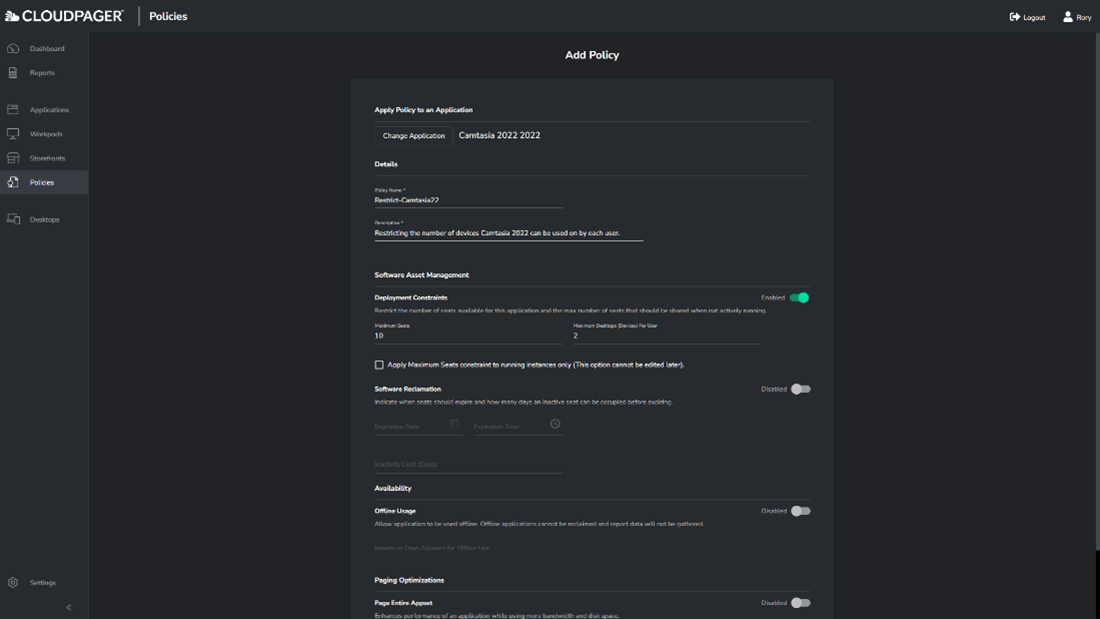Check Apply Maximum Seats constraint to running instances

(x=379, y=364)
